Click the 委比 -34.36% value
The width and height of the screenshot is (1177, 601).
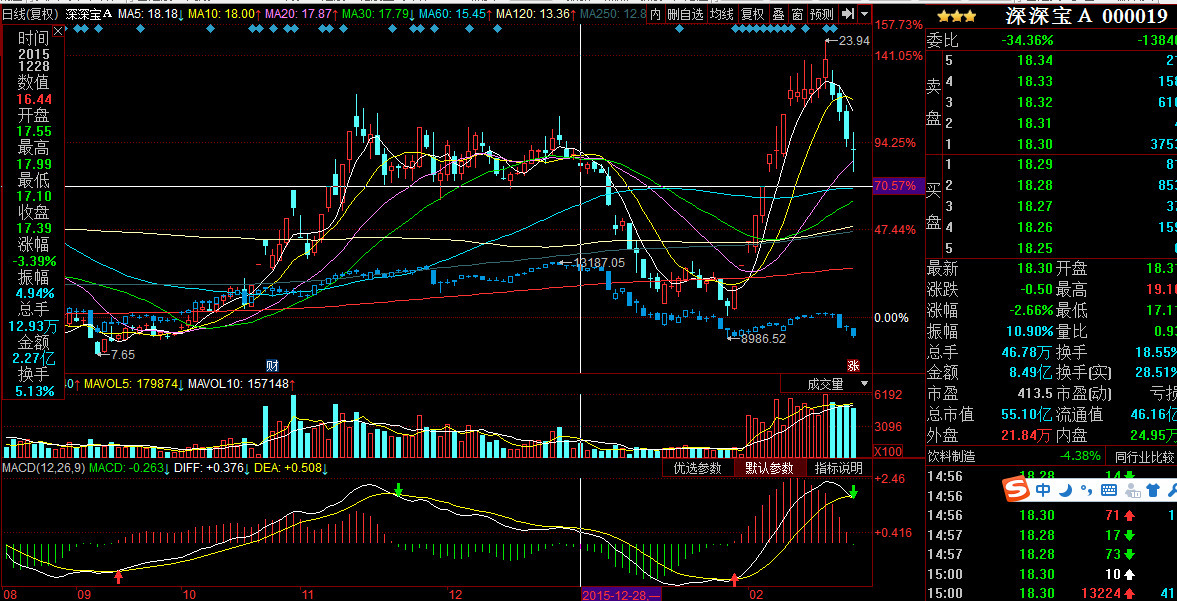(x=1026, y=40)
